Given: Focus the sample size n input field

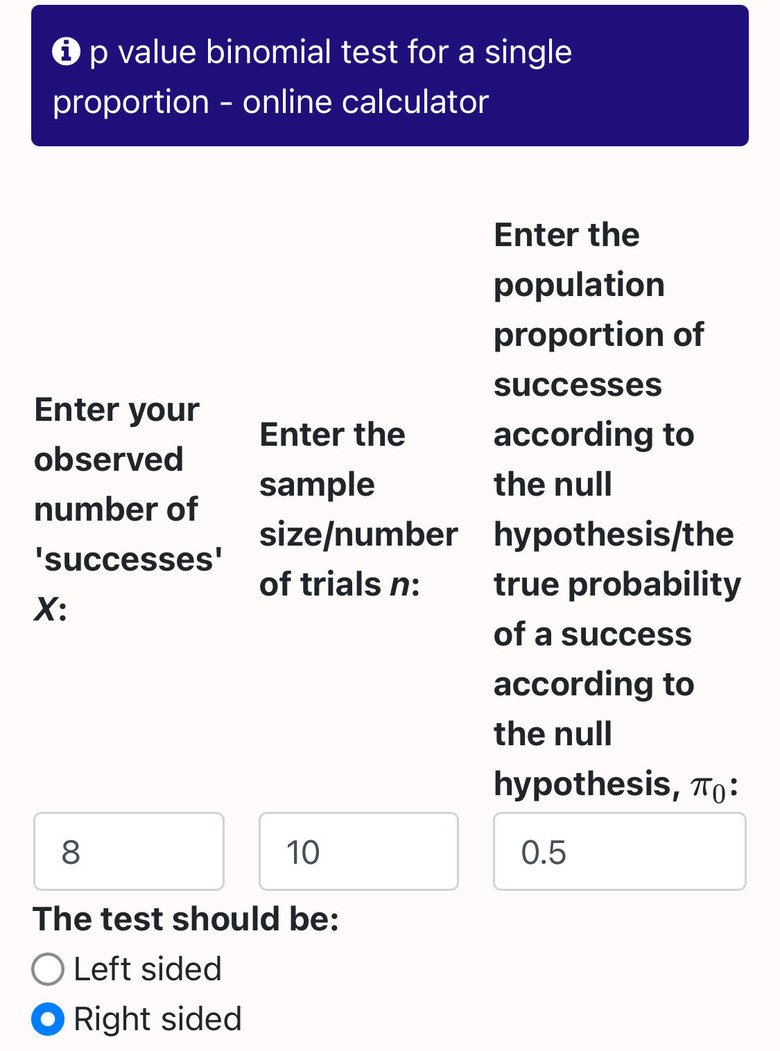Looking at the screenshot, I should click(359, 851).
